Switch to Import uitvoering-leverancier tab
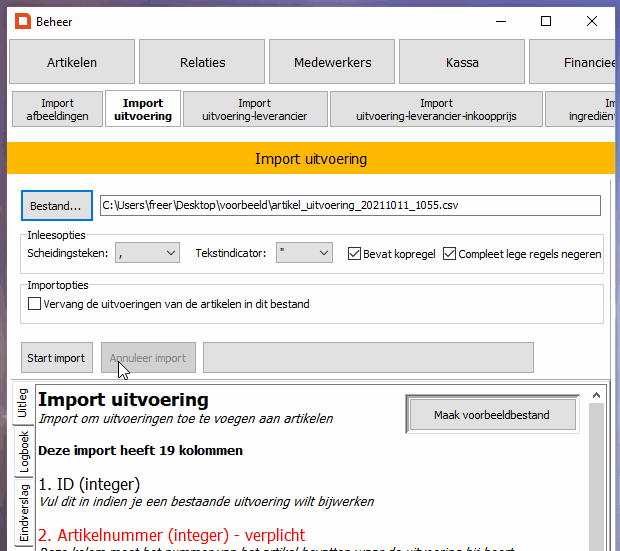 [255, 110]
